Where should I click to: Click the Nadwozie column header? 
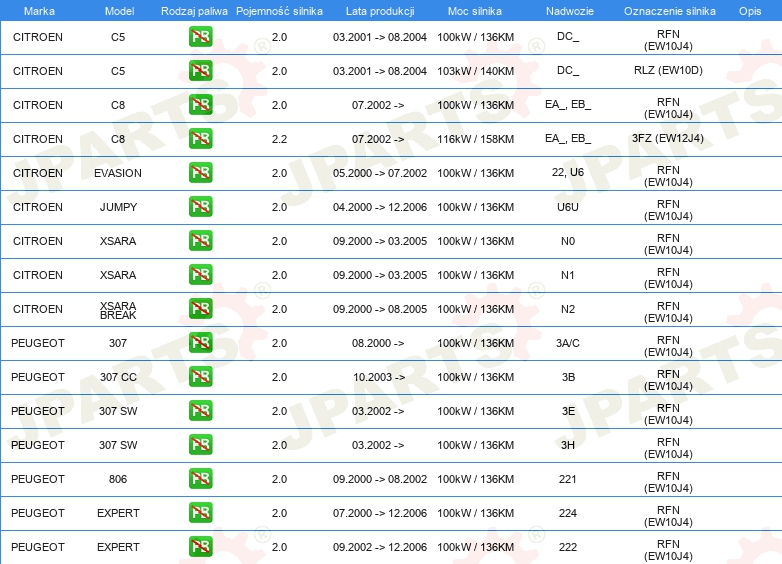pyautogui.click(x=570, y=11)
